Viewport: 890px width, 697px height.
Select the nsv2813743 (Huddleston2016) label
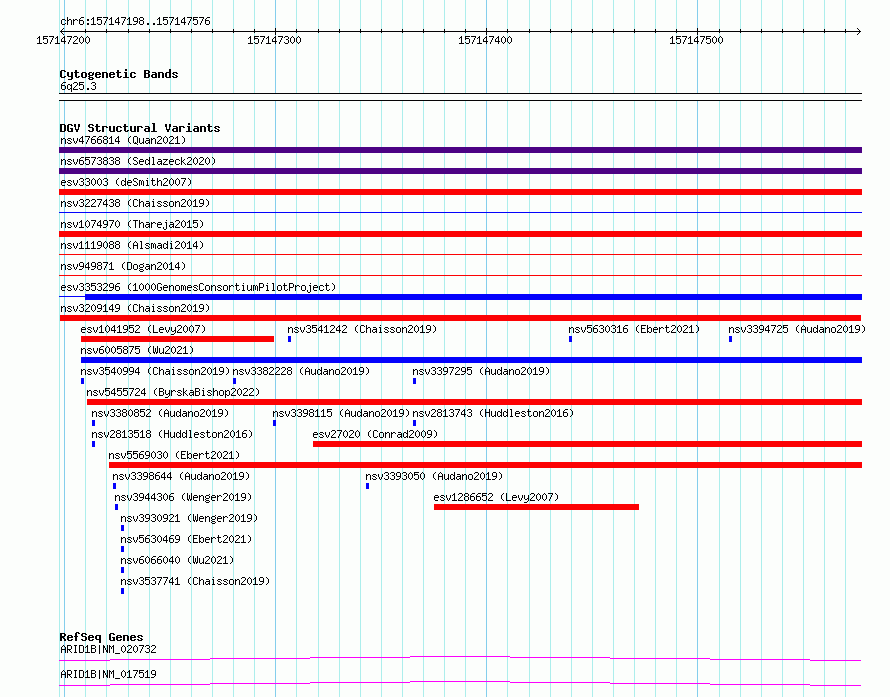pyautogui.click(x=493, y=413)
